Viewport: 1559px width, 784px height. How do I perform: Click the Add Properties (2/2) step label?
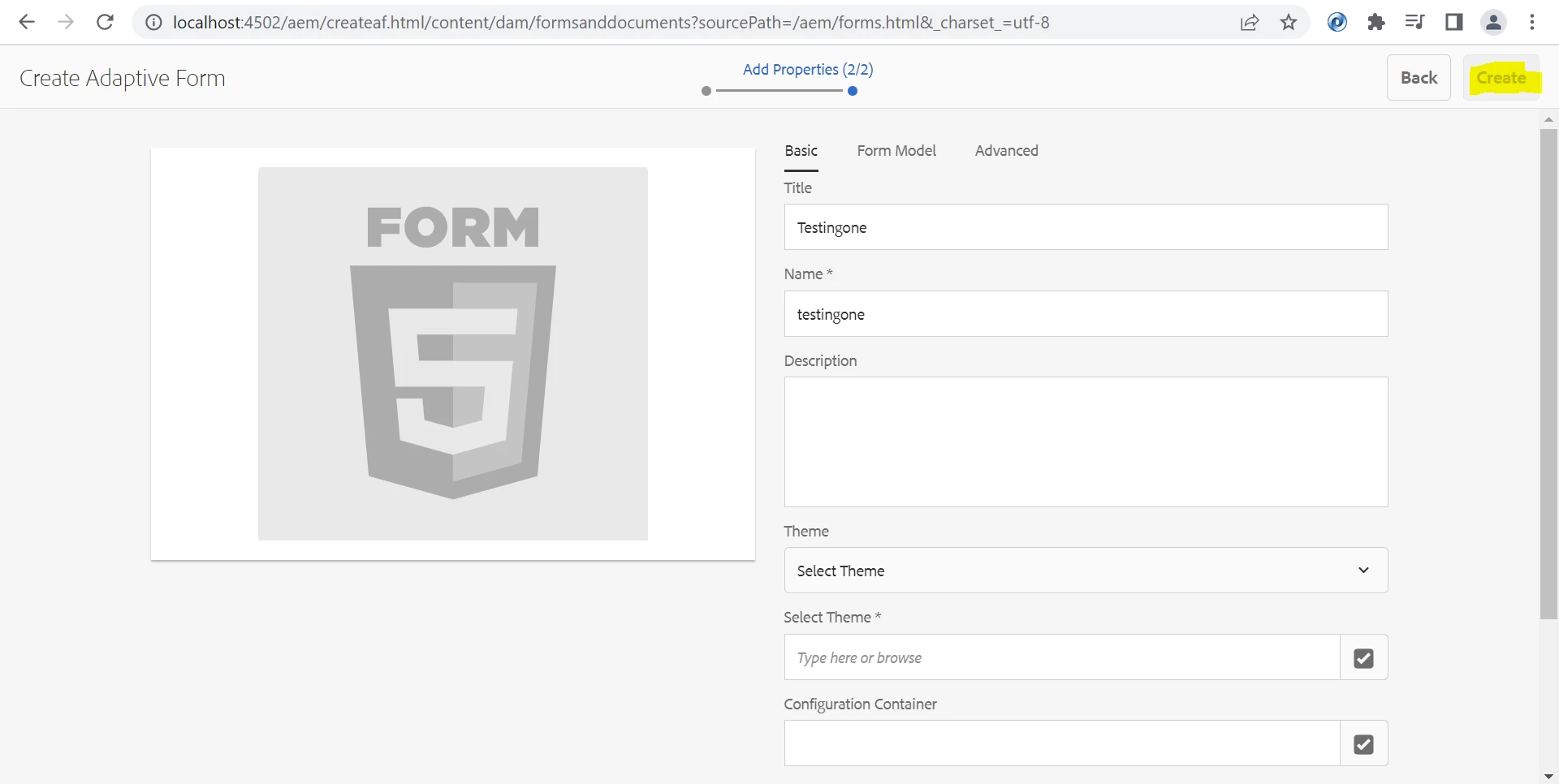[x=808, y=70]
